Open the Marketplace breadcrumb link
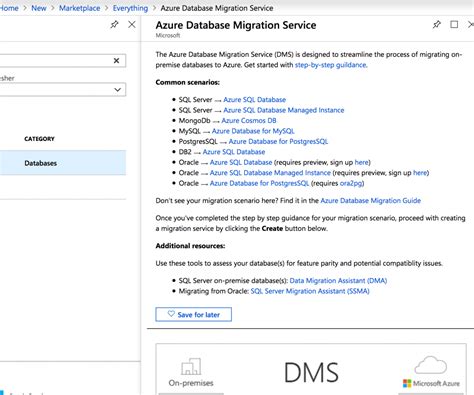The width and height of the screenshot is (474, 395). [x=79, y=8]
